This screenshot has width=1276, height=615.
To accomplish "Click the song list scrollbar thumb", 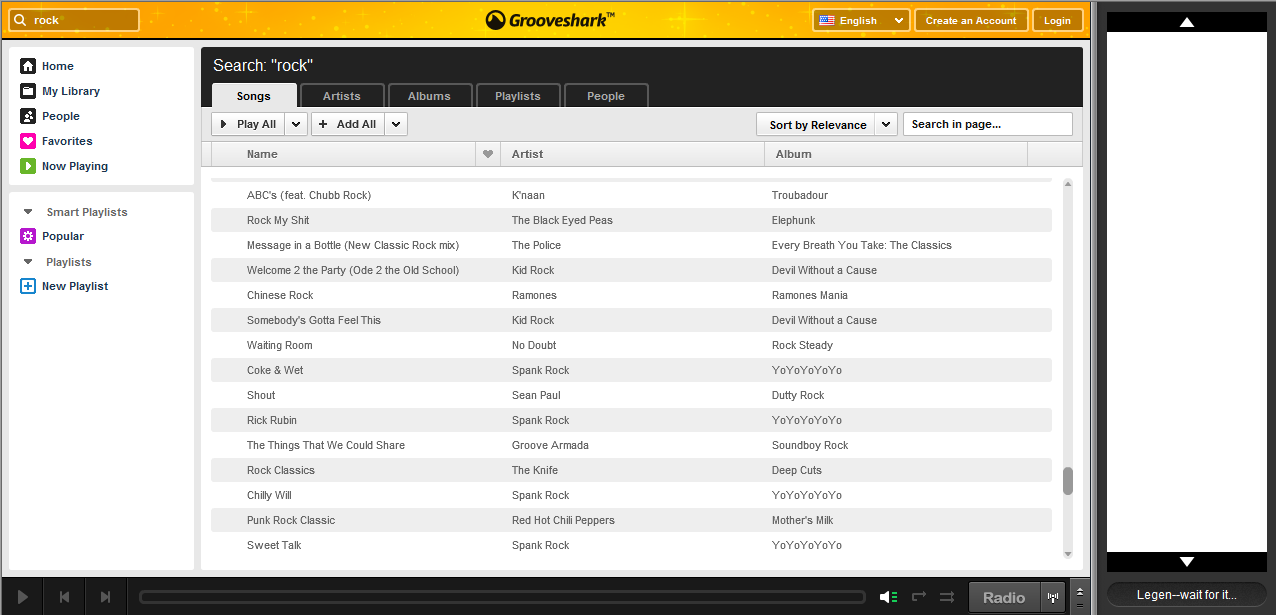I will click(x=1067, y=481).
